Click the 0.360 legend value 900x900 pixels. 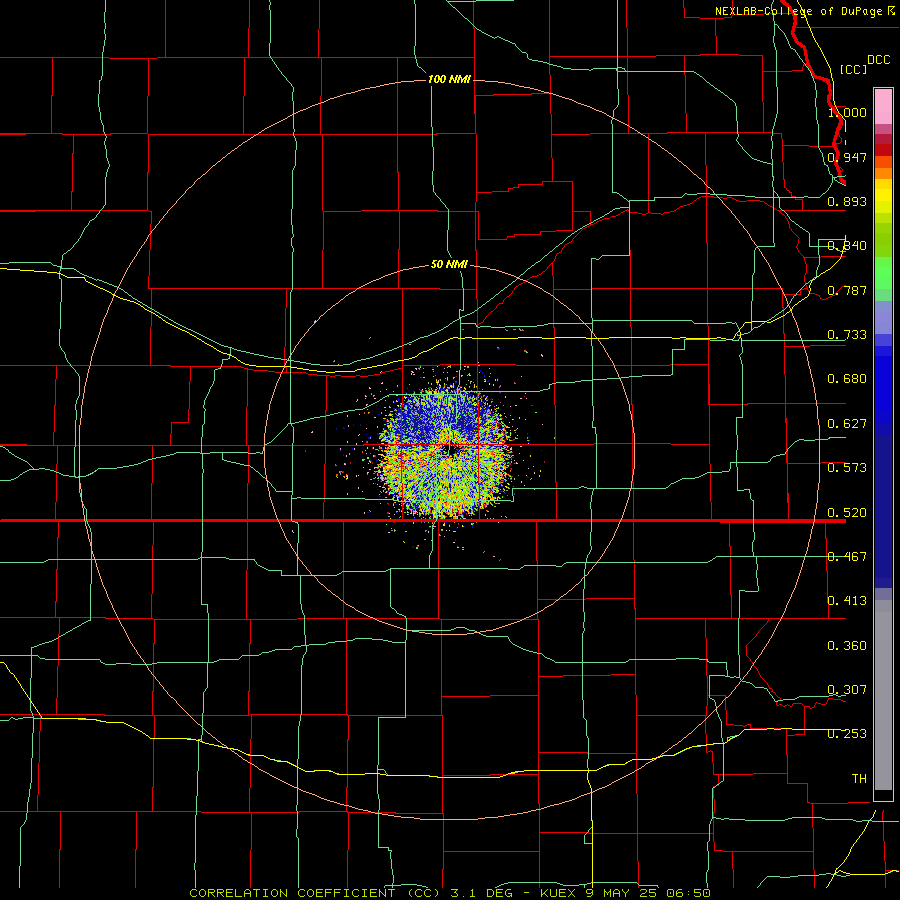pyautogui.click(x=847, y=646)
